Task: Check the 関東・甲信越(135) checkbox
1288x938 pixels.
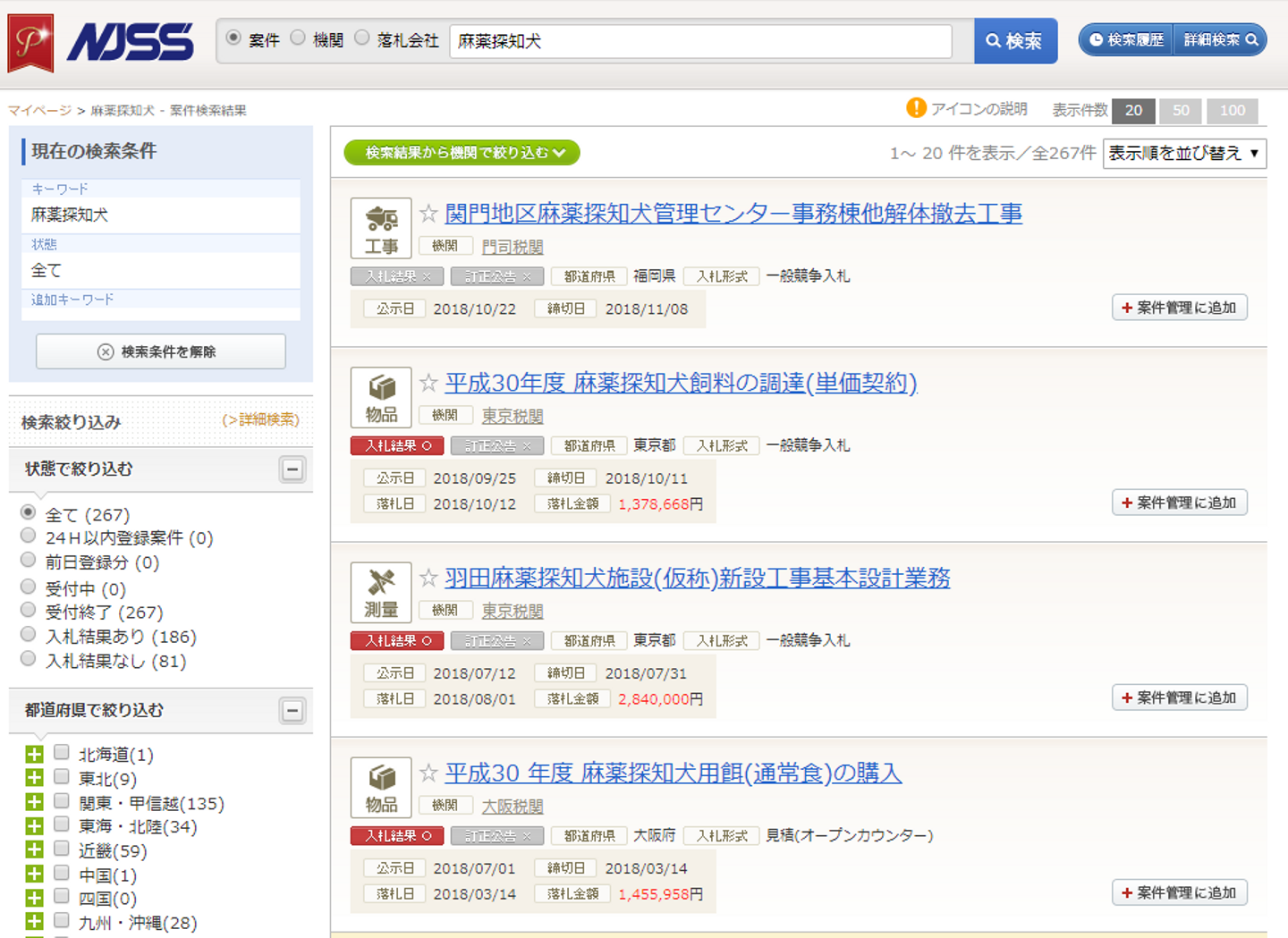Action: 62,800
